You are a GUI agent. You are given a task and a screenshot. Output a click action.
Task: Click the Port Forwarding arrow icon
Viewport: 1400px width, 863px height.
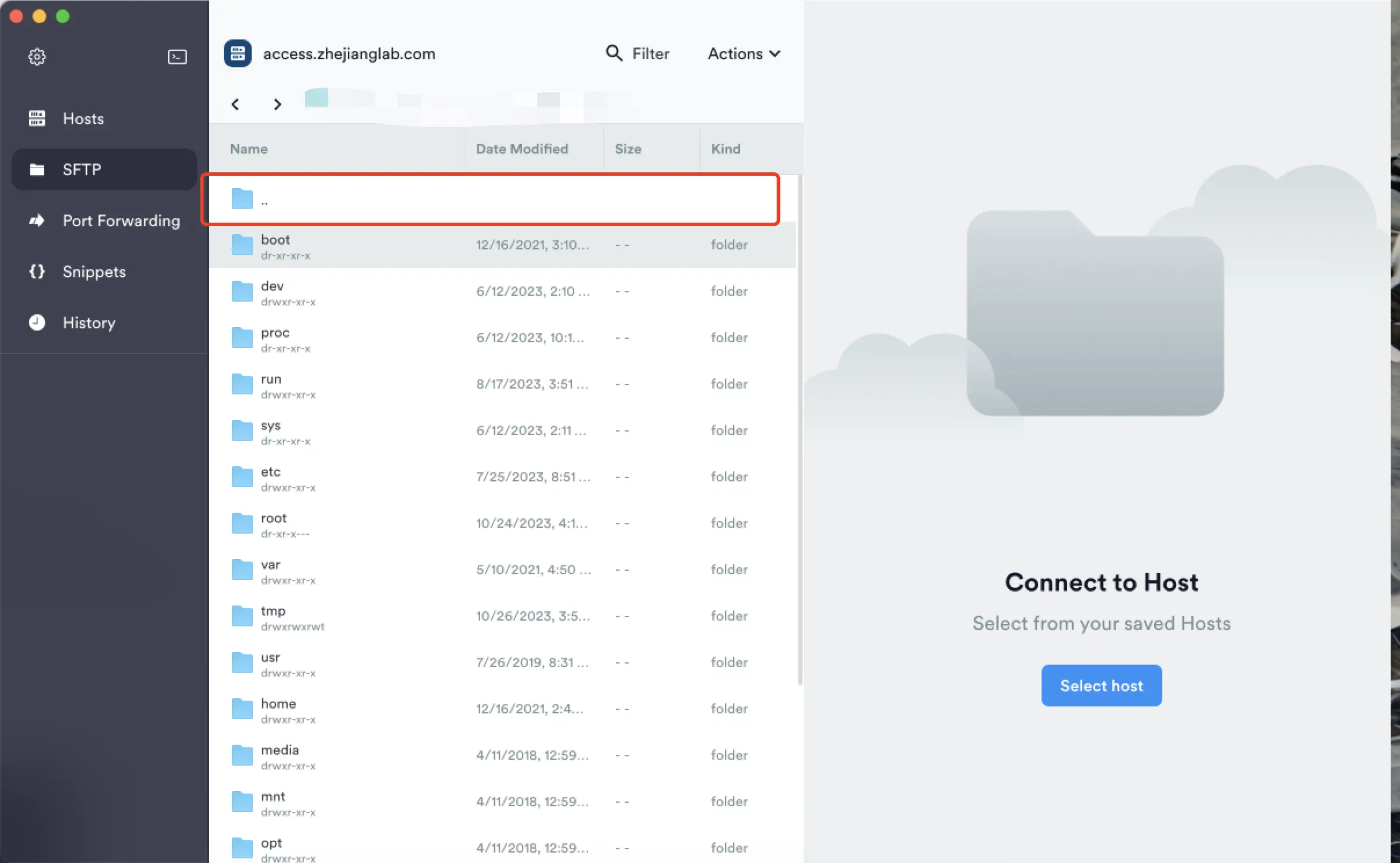click(x=37, y=220)
